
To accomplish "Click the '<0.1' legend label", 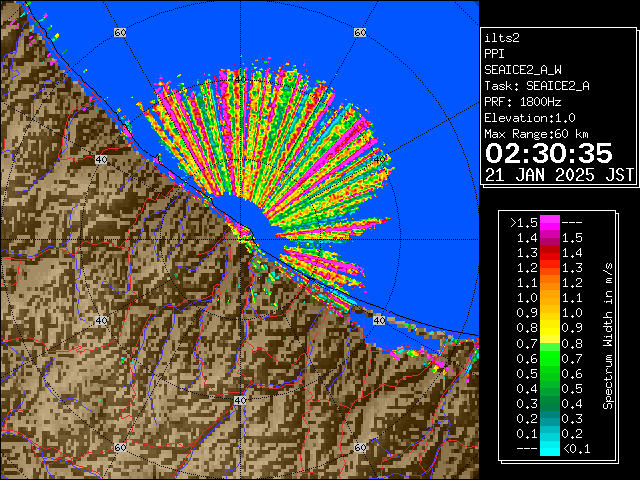I will [577, 449].
